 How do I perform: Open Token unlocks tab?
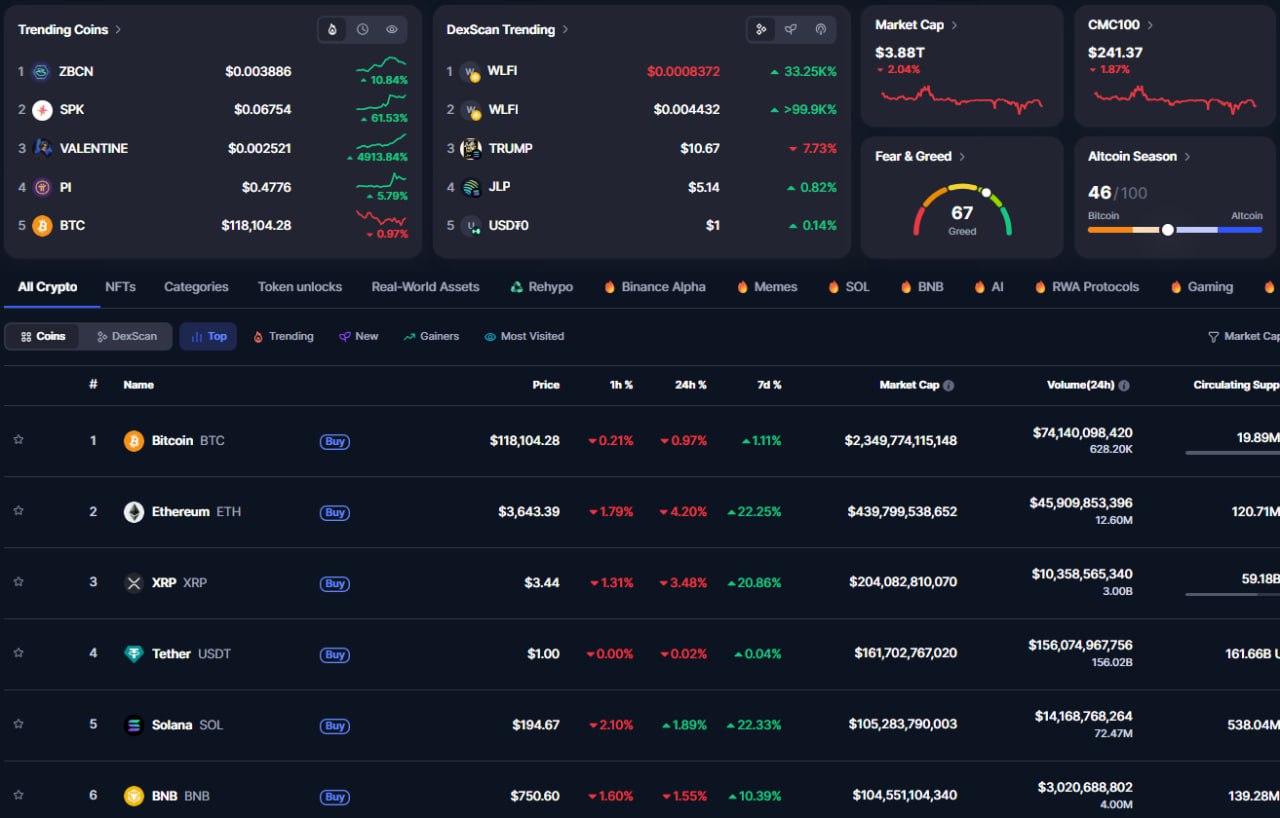300,287
